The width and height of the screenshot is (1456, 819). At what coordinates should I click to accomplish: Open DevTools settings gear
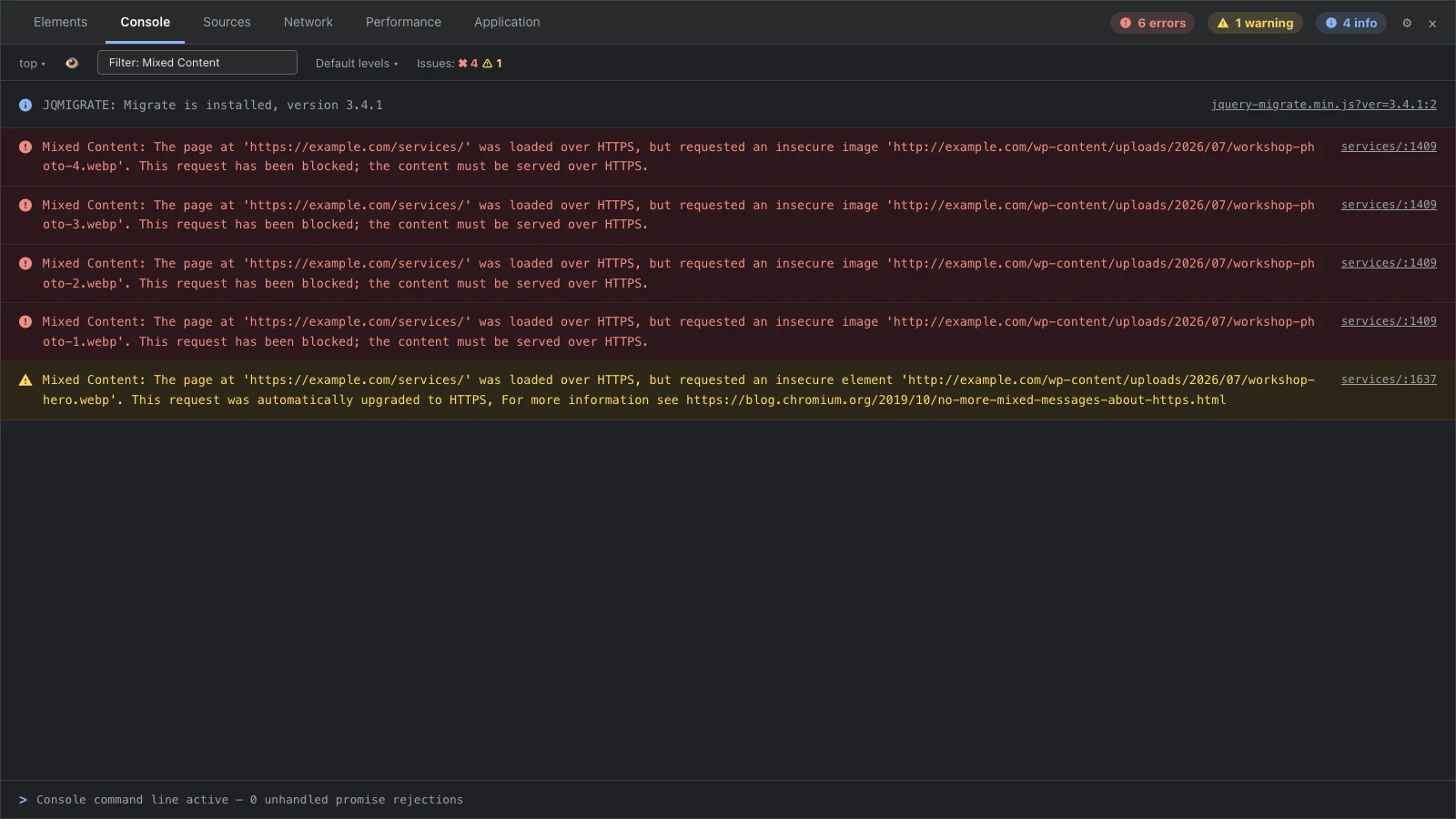click(x=1407, y=23)
